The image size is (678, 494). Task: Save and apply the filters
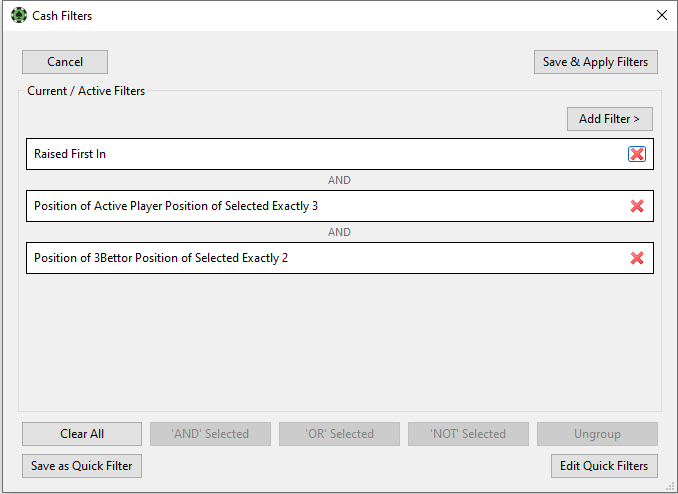[595, 62]
